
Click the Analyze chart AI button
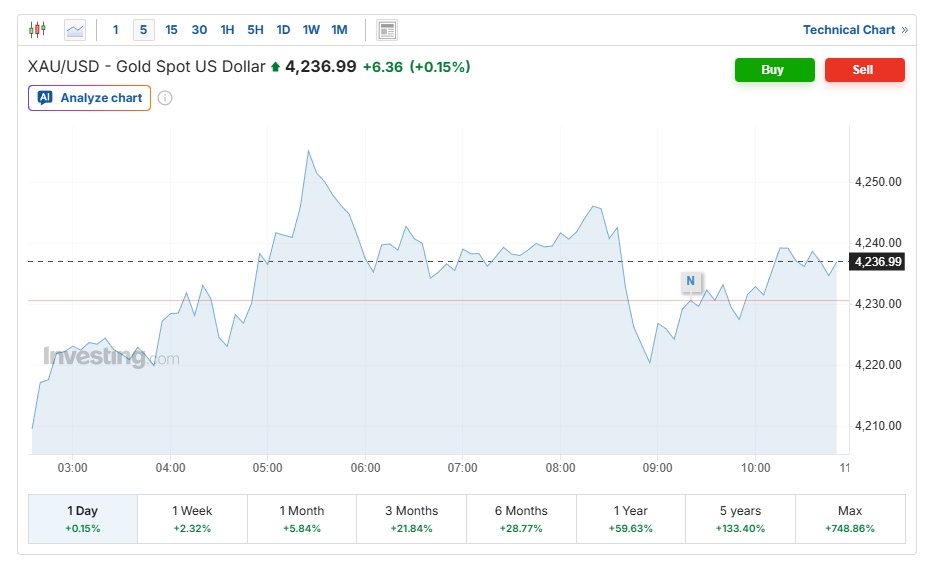pyautogui.click(x=90, y=98)
